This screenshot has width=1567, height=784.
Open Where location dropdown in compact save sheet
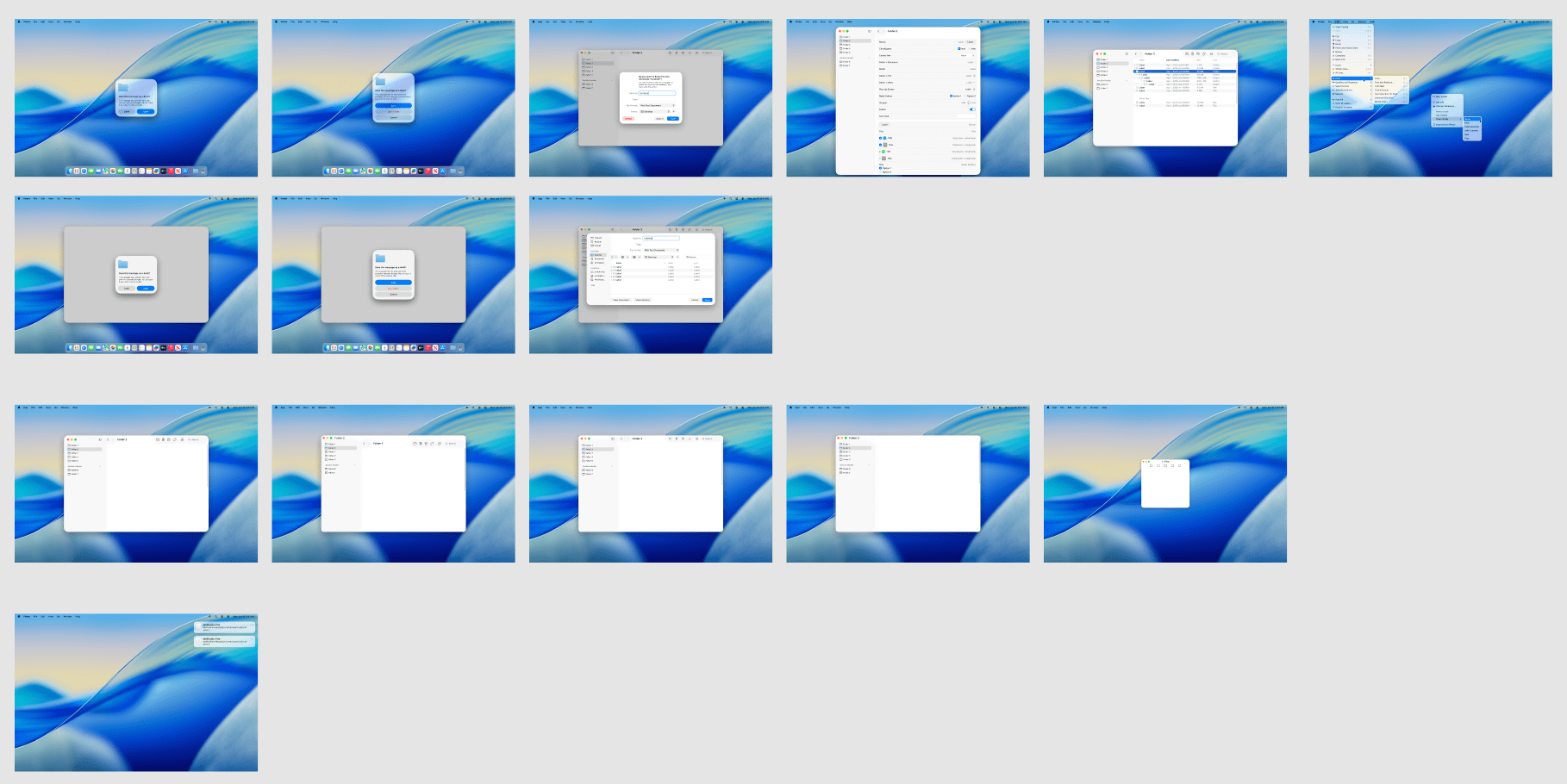point(654,111)
